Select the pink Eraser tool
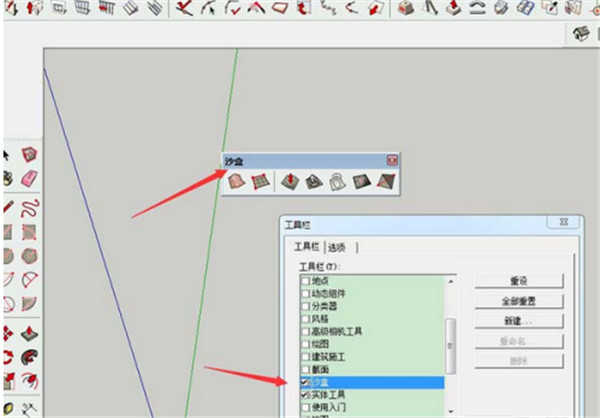Screen dimensions: 600x418 coord(29,179)
